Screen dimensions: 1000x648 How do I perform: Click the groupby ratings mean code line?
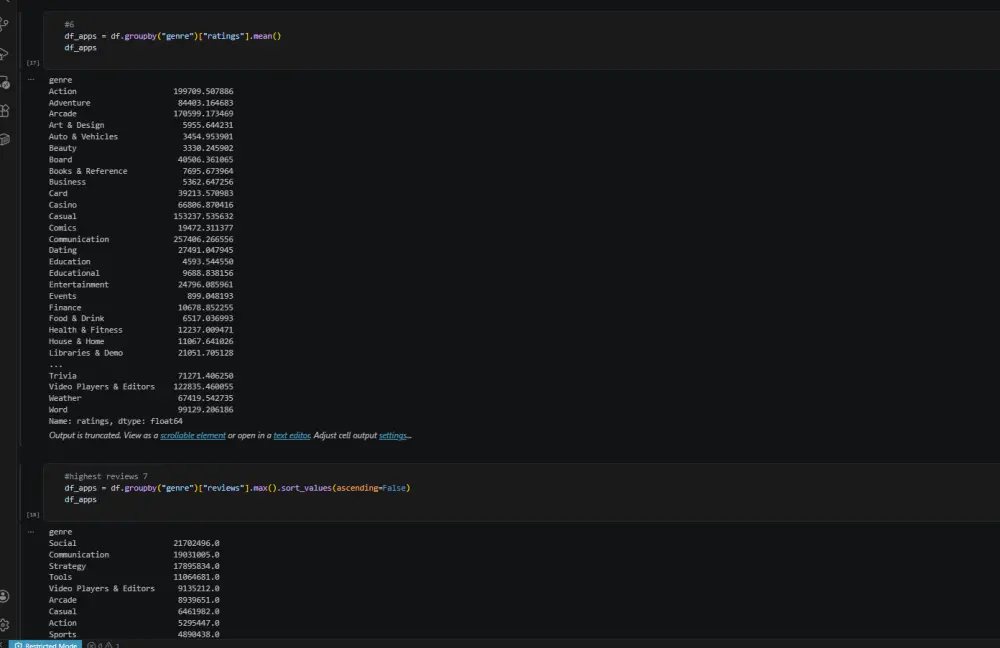(x=172, y=36)
